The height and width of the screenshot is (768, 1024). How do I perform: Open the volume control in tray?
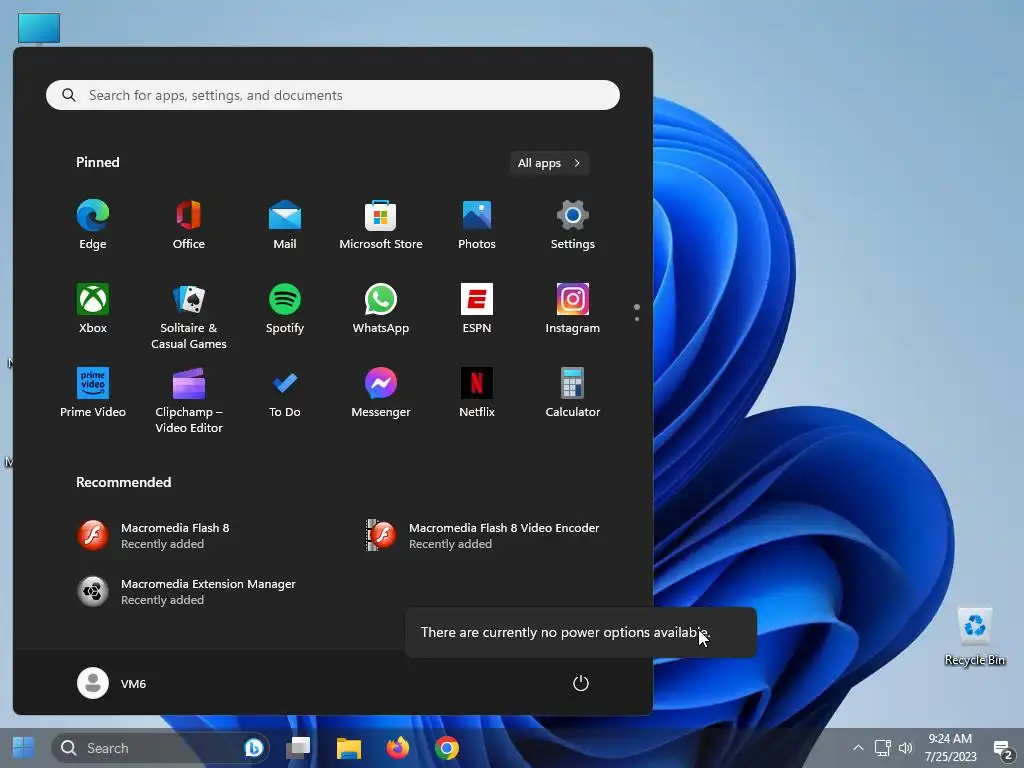pyautogui.click(x=905, y=748)
